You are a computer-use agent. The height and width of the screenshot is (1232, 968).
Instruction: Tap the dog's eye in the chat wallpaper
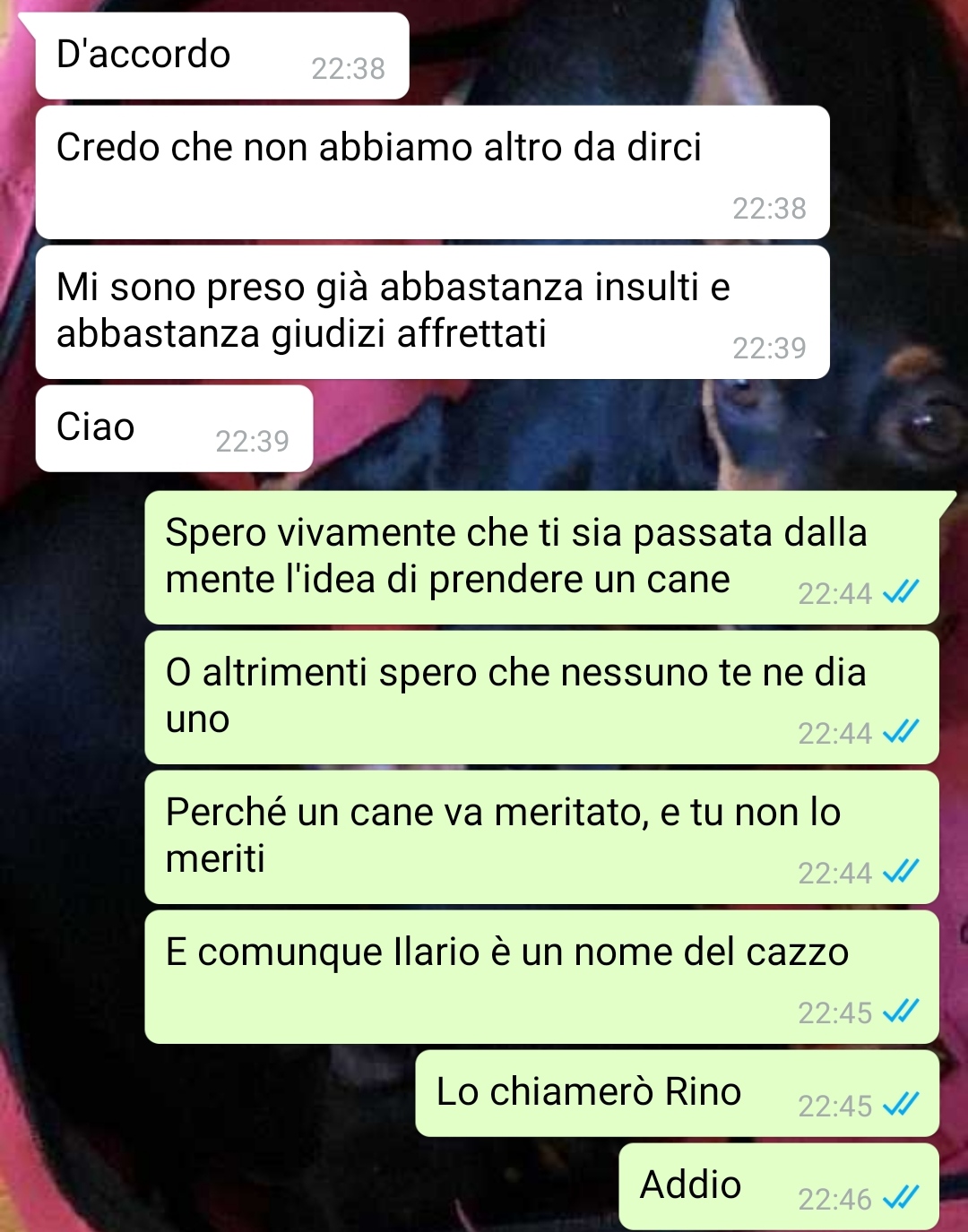923,426
